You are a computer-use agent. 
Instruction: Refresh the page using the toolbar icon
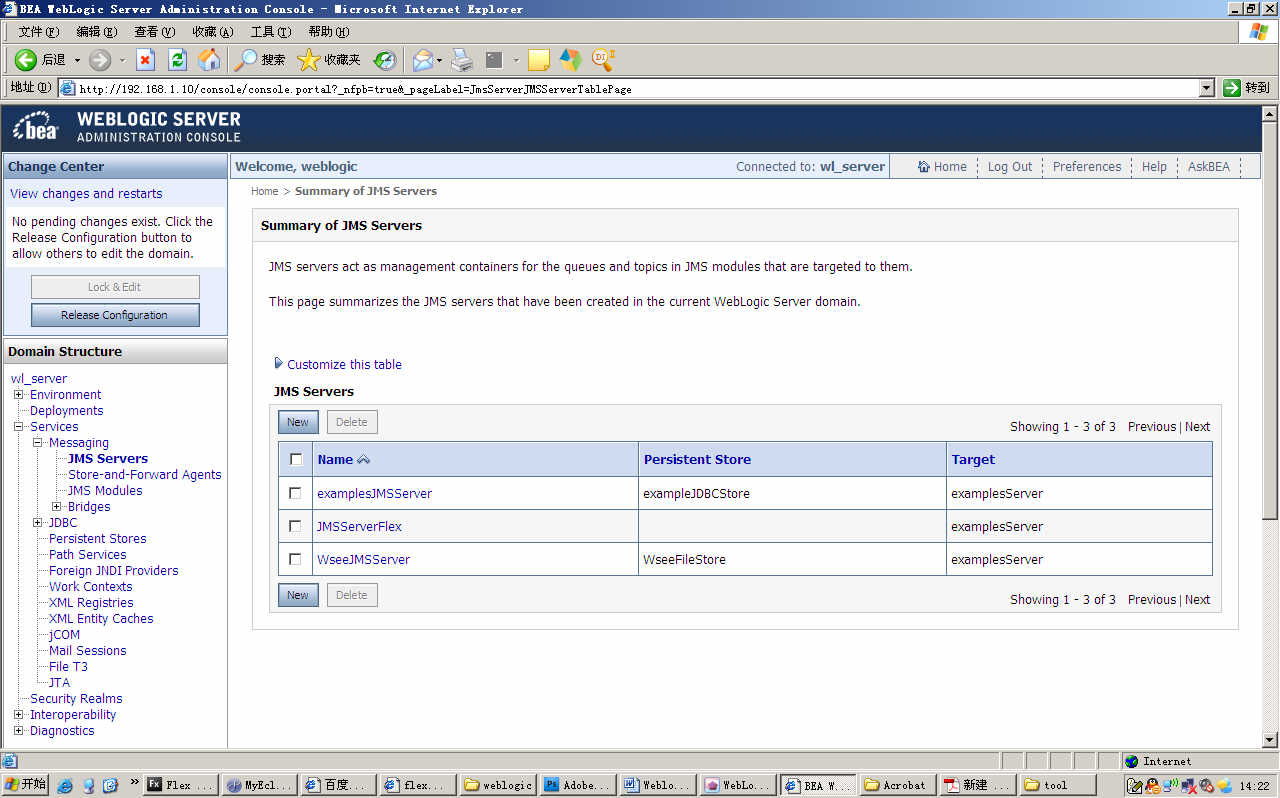click(x=178, y=60)
